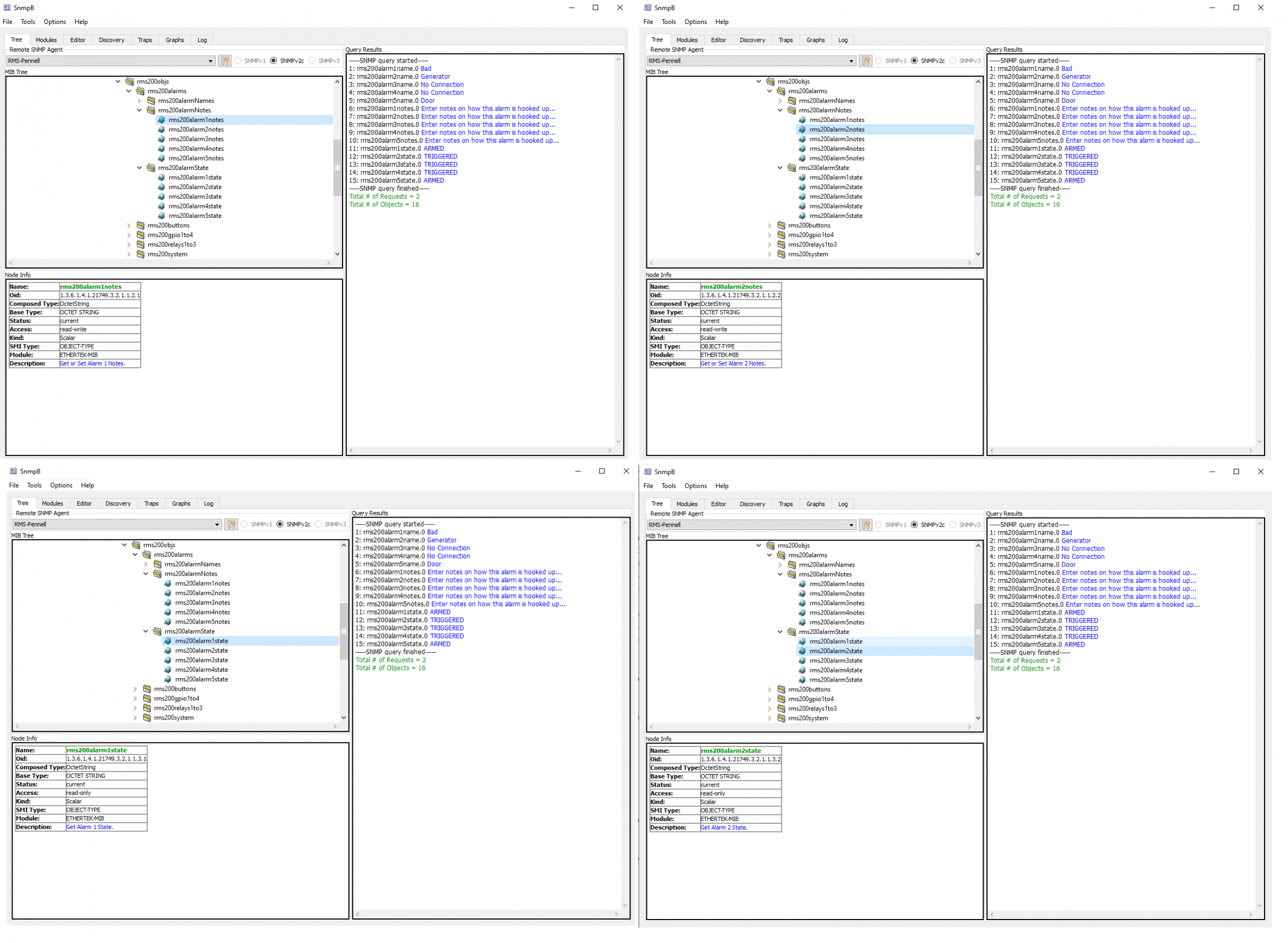Click rms200alarm5state leaf icon in bottom-left window
Screen dimensions: 1288x943
[x=168, y=680]
